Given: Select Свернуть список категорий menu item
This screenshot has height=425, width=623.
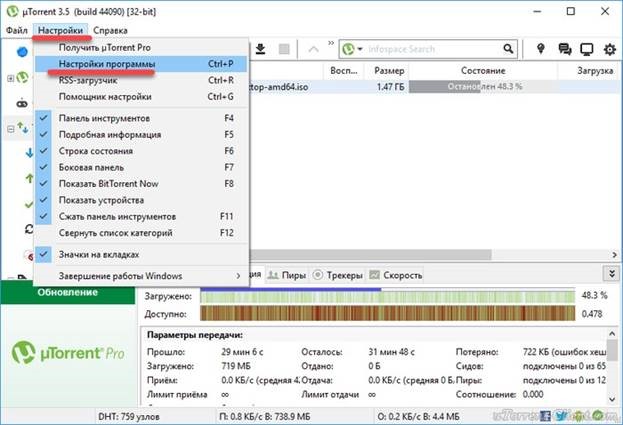Looking at the screenshot, I should [141, 233].
